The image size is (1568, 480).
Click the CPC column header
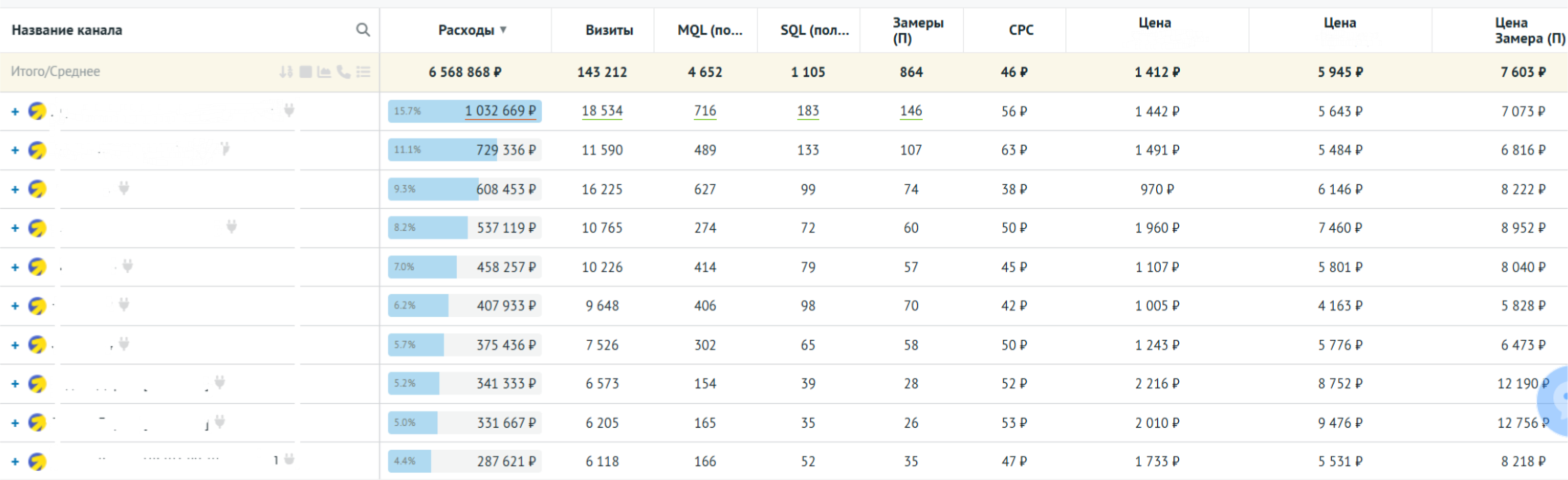click(x=1021, y=30)
